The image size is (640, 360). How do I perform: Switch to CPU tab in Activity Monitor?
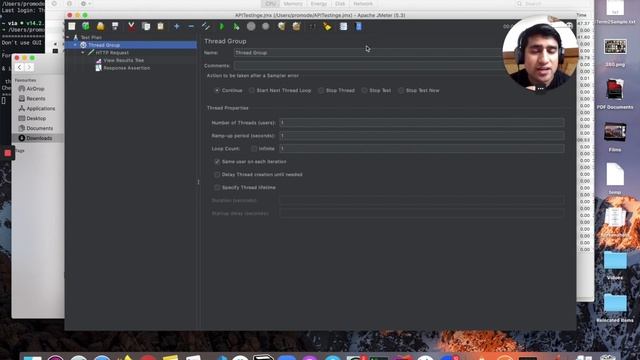click(x=271, y=4)
